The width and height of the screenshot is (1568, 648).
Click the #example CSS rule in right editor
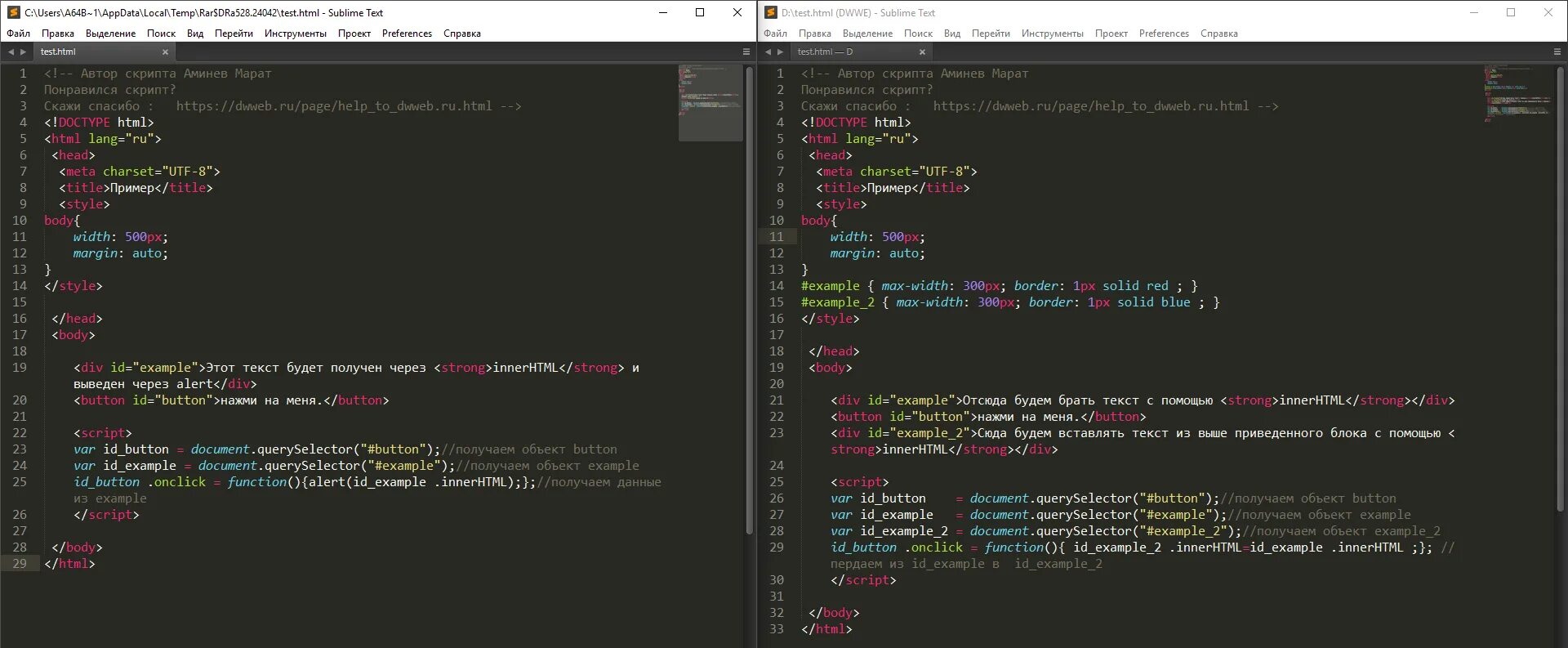coord(1000,286)
